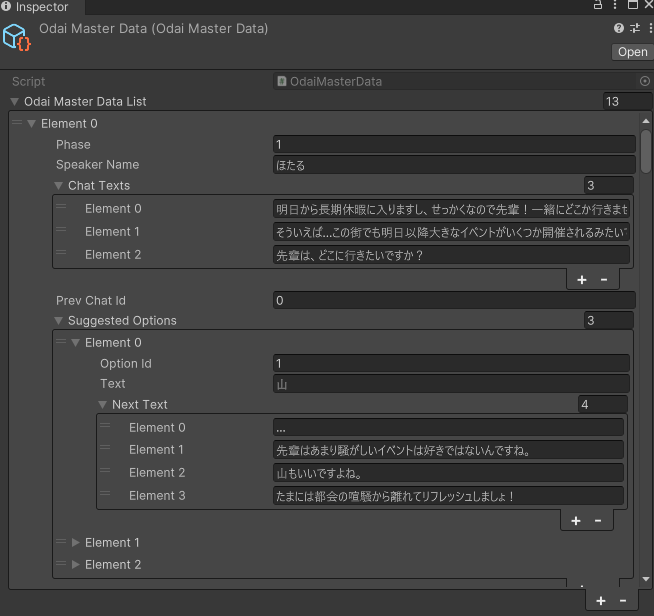
Task: Open the Inspector tab more-options menu
Action: click(x=615, y=5)
